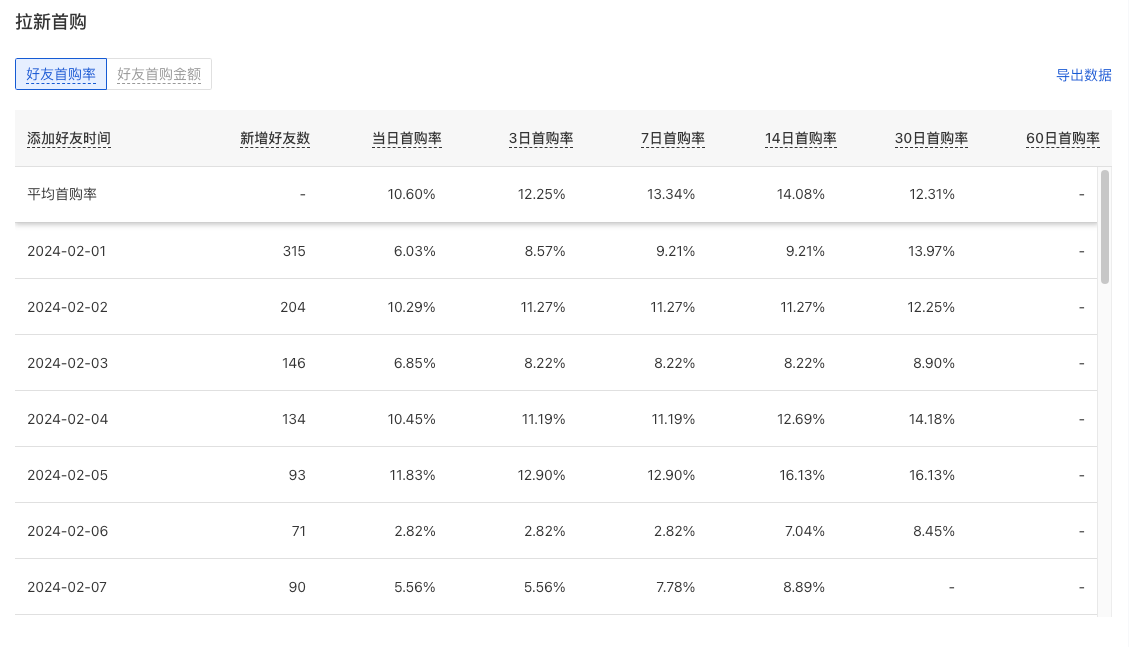The width and height of the screenshot is (1129, 647).
Task: Click the 60日首购率 column header
Action: 1063,138
